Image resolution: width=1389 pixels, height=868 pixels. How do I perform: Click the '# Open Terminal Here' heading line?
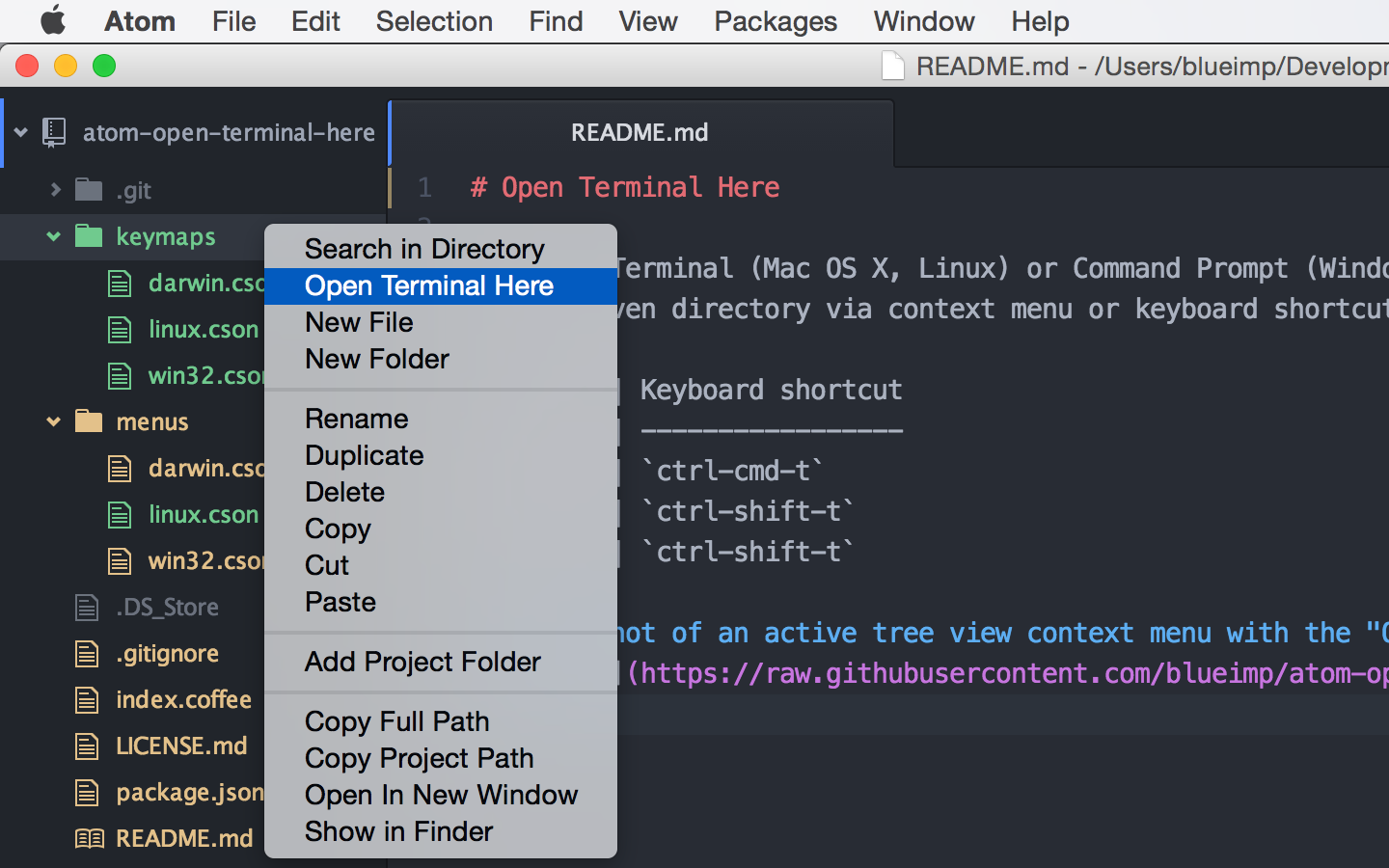point(625,187)
